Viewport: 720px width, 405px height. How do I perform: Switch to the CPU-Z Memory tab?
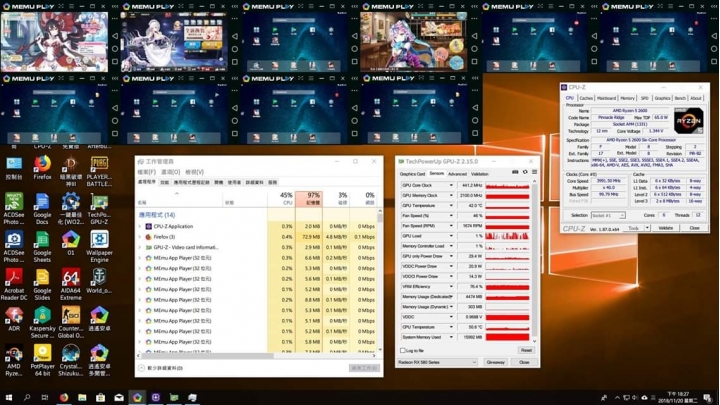tap(628, 98)
